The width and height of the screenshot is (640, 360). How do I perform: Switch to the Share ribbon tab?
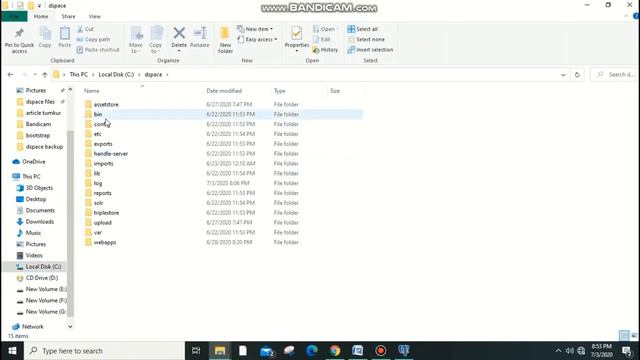[x=68, y=16]
